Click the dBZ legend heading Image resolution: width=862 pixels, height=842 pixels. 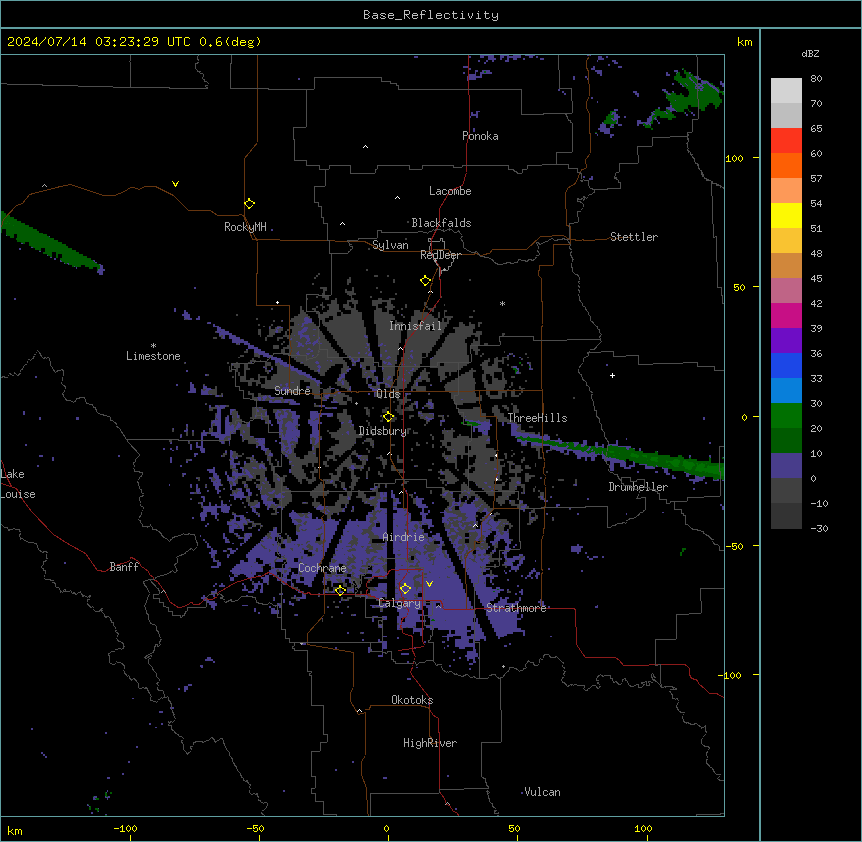[810, 54]
